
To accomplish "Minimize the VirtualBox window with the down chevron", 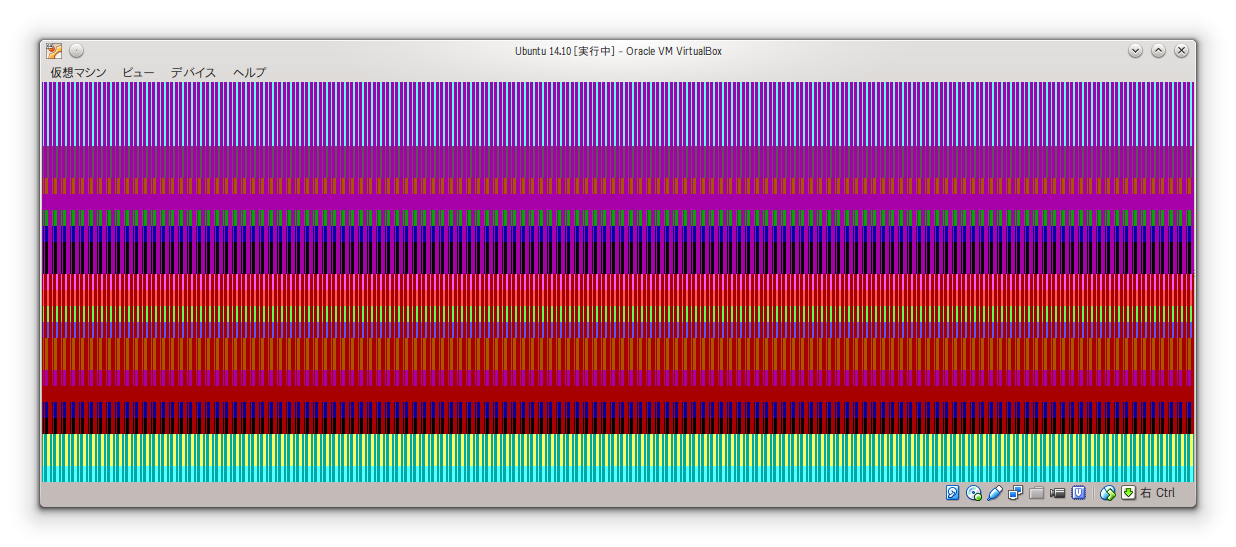I will (x=1135, y=51).
